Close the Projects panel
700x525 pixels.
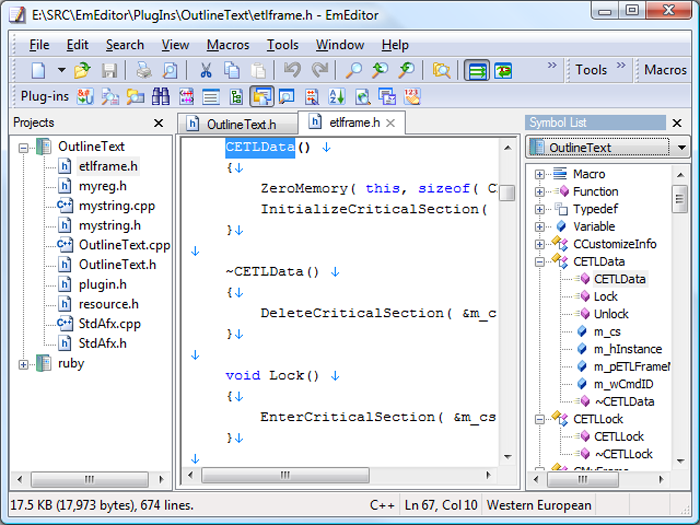[x=158, y=123]
